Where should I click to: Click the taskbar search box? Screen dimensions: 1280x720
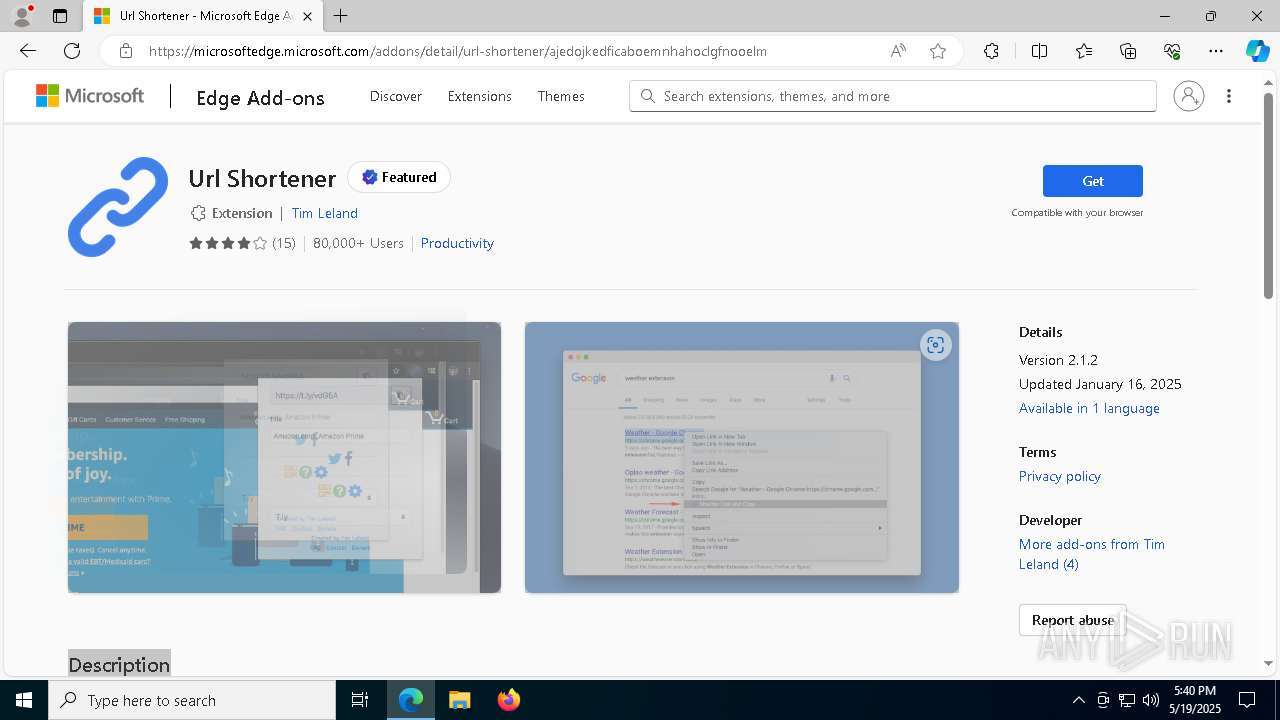pyautogui.click(x=192, y=700)
